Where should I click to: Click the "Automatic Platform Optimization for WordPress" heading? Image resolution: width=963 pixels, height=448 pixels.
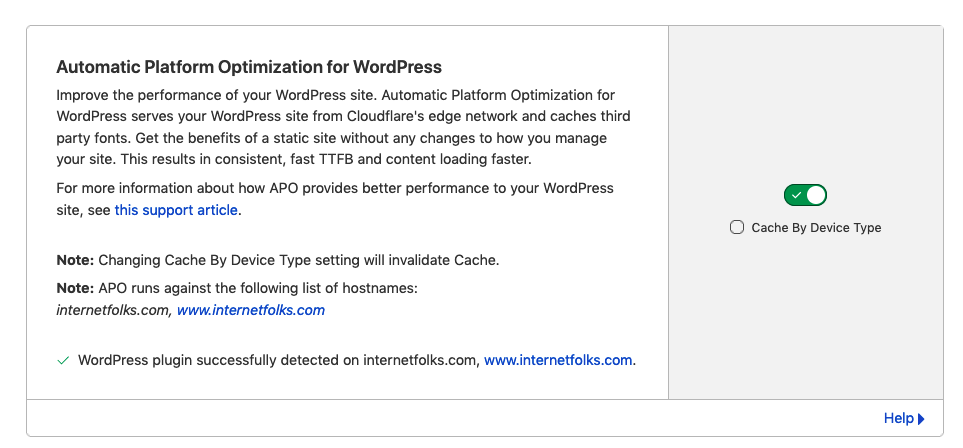[249, 67]
